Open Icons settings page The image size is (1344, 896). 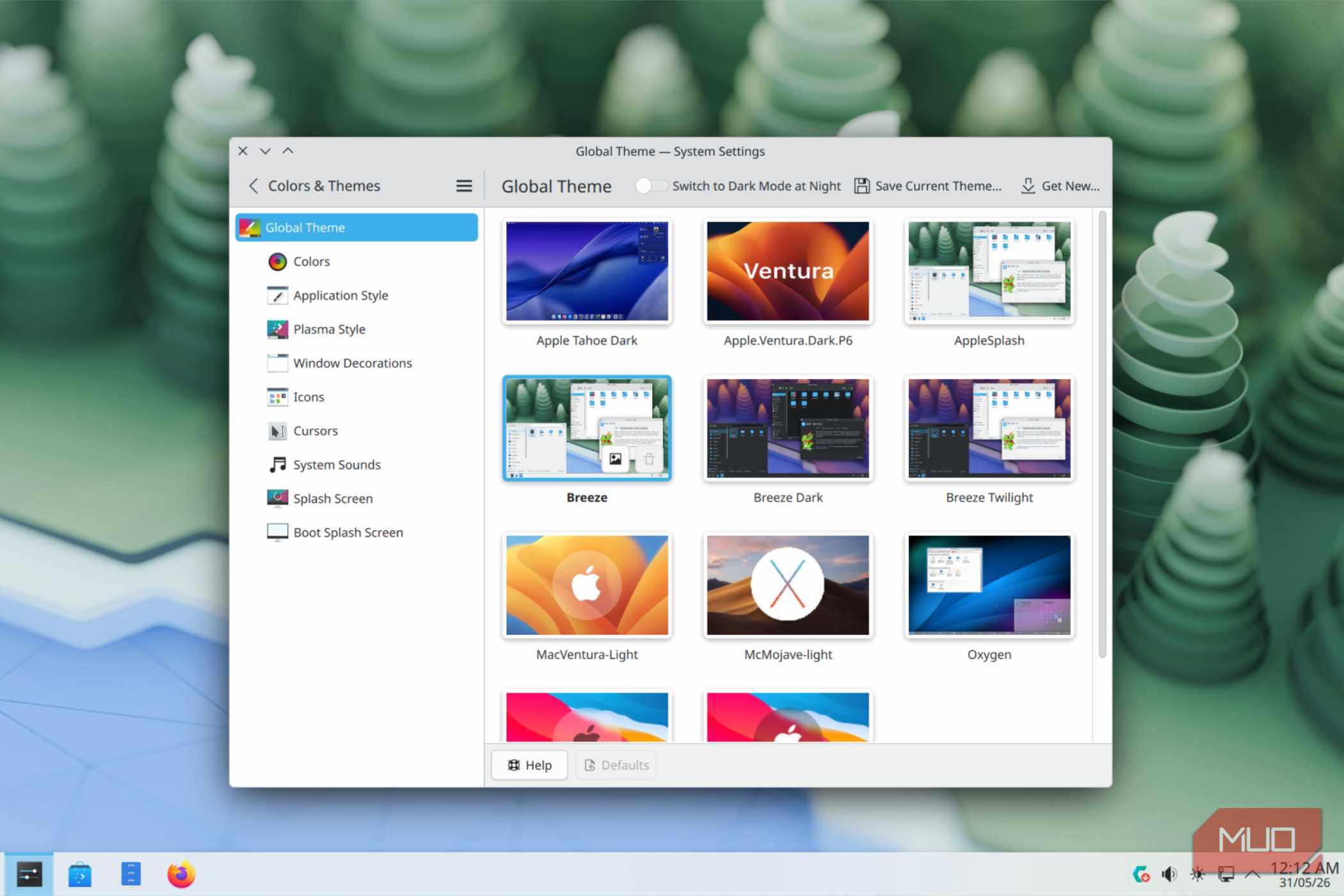(x=356, y=397)
